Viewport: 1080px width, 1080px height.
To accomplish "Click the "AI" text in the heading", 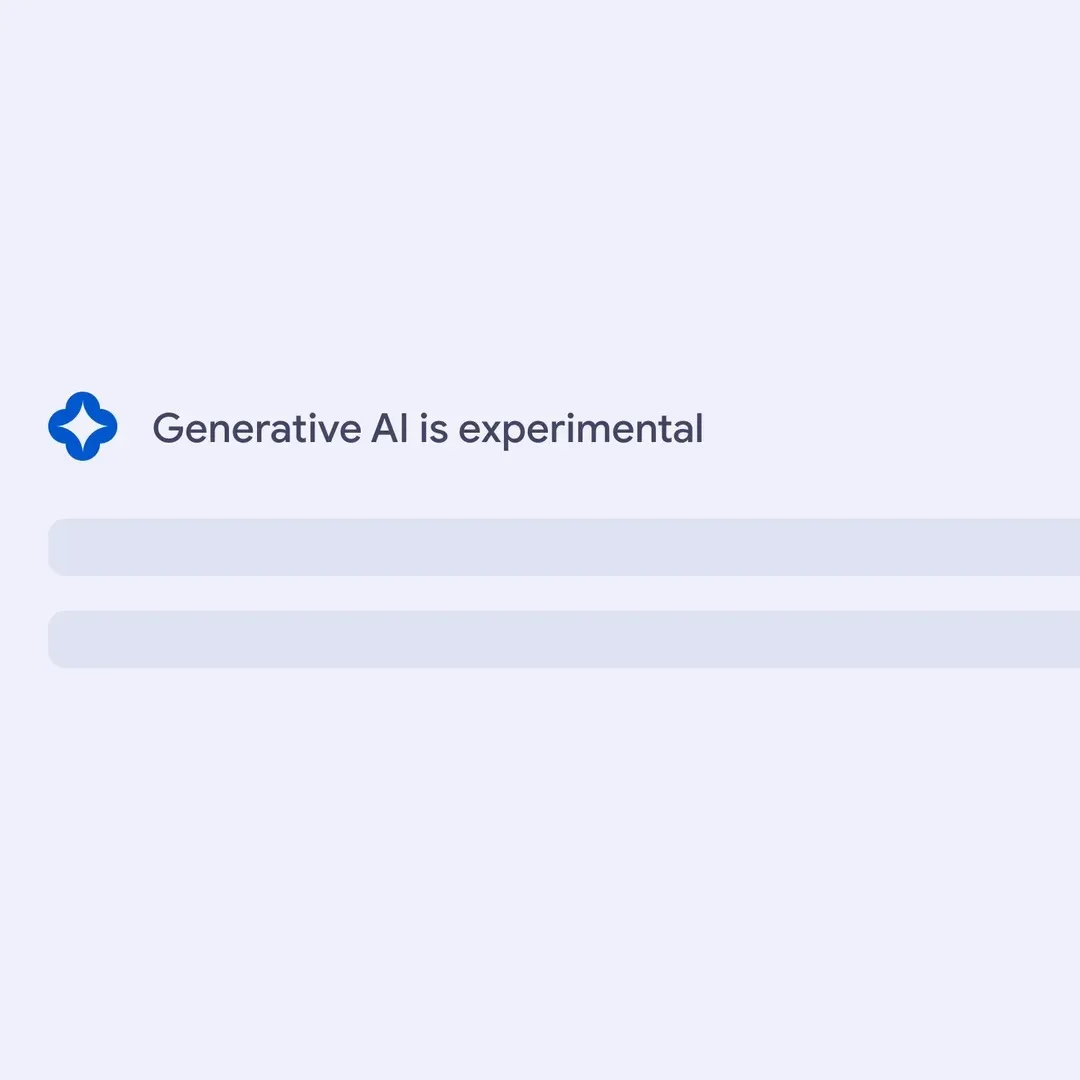I will pyautogui.click(x=390, y=429).
